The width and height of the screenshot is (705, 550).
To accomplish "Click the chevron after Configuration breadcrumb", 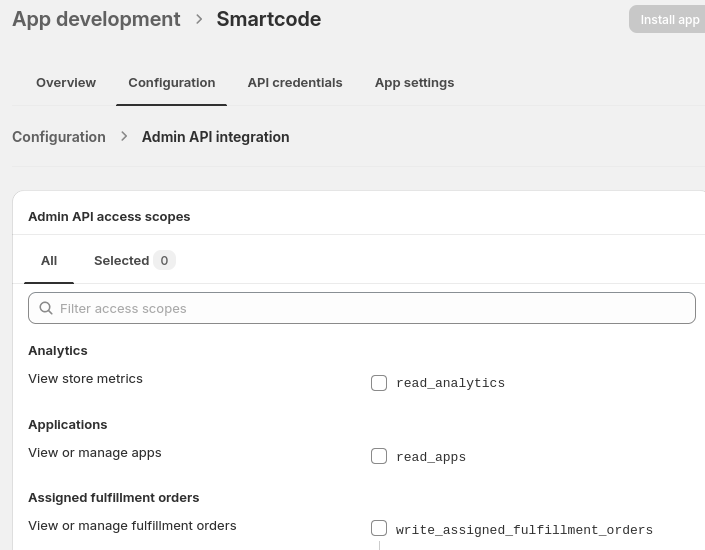I will point(124,136).
